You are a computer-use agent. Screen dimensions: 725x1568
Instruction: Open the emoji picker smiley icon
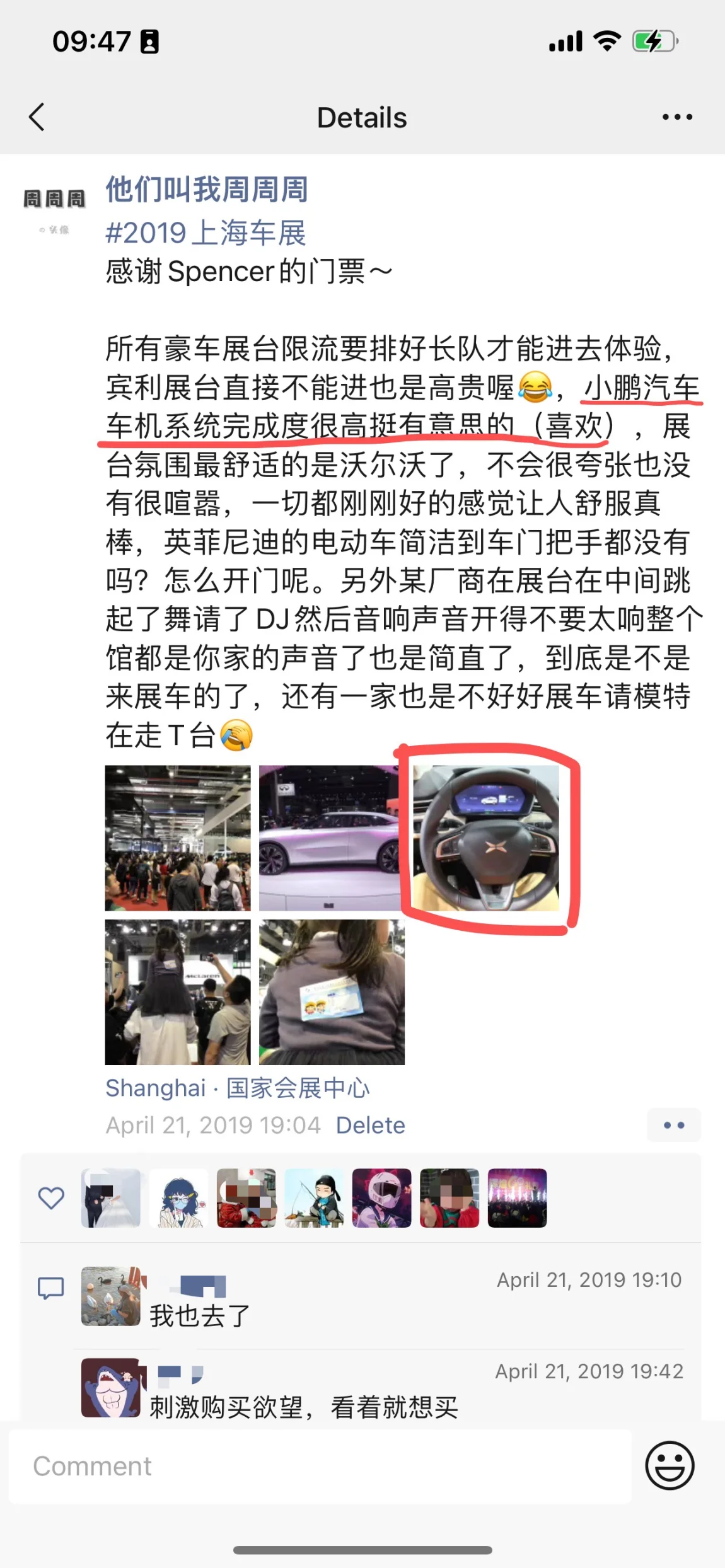(x=670, y=1465)
